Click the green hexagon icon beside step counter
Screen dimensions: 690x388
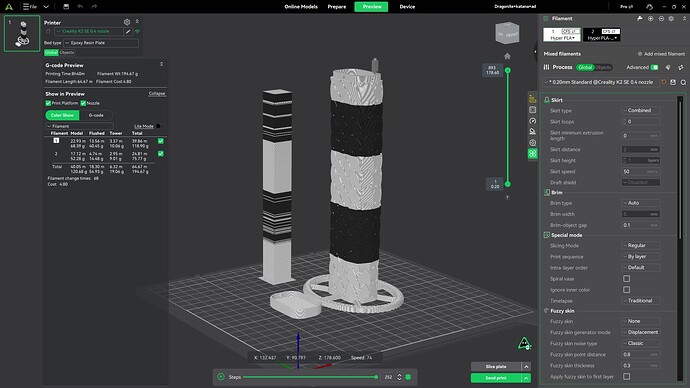click(408, 377)
